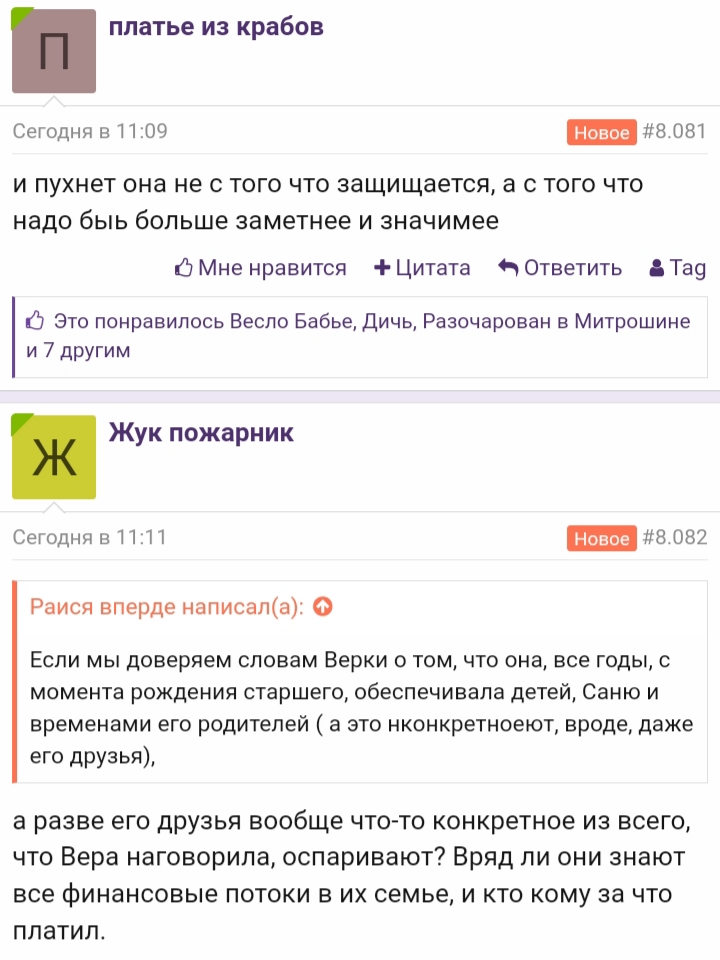Image resolution: width=720 pixels, height=960 pixels.
Task: Click thumbs-up icon in likes summary
Action: [x=35, y=320]
